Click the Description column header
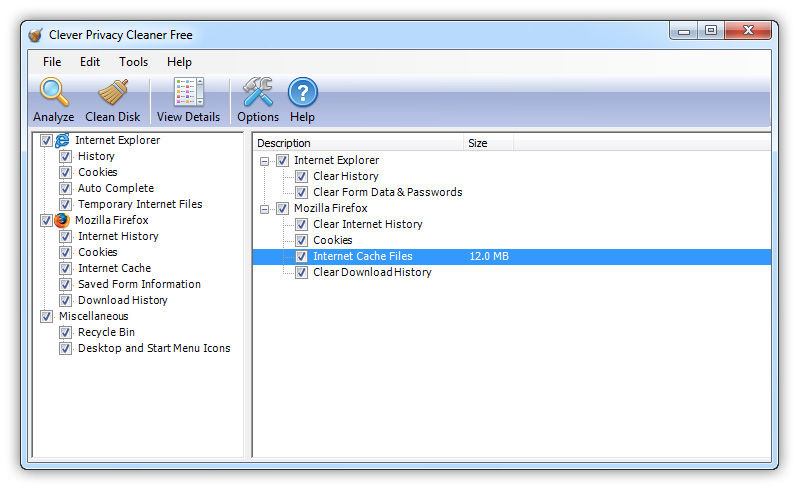 point(358,143)
